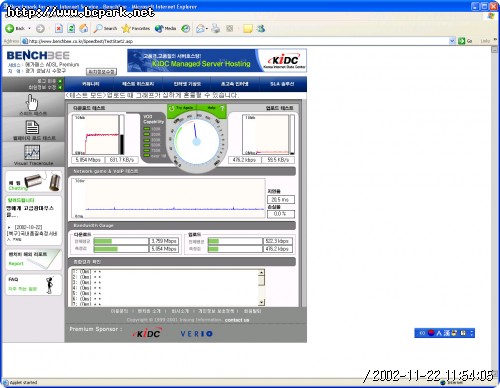Click the results box scroll up arrow
500x388 pixels.
point(261,272)
